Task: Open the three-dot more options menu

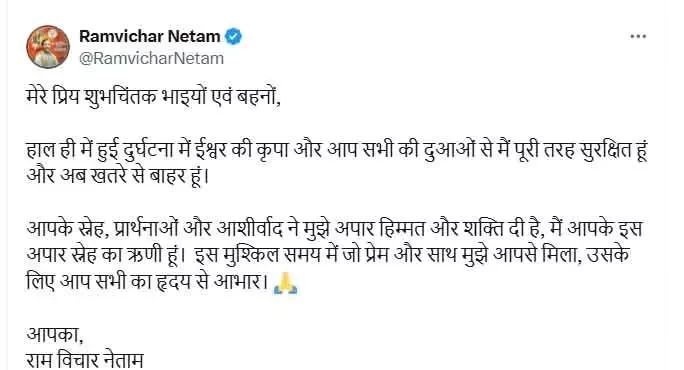Action: pos(638,37)
